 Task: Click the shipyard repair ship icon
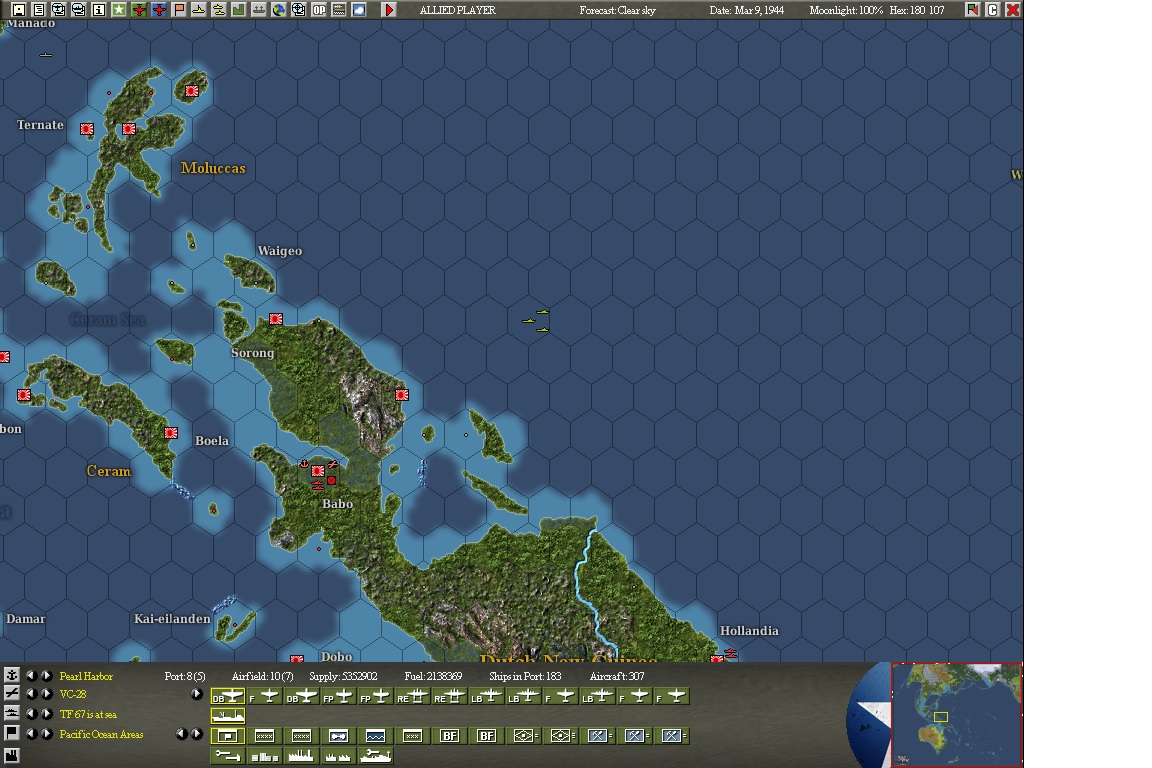(x=375, y=756)
